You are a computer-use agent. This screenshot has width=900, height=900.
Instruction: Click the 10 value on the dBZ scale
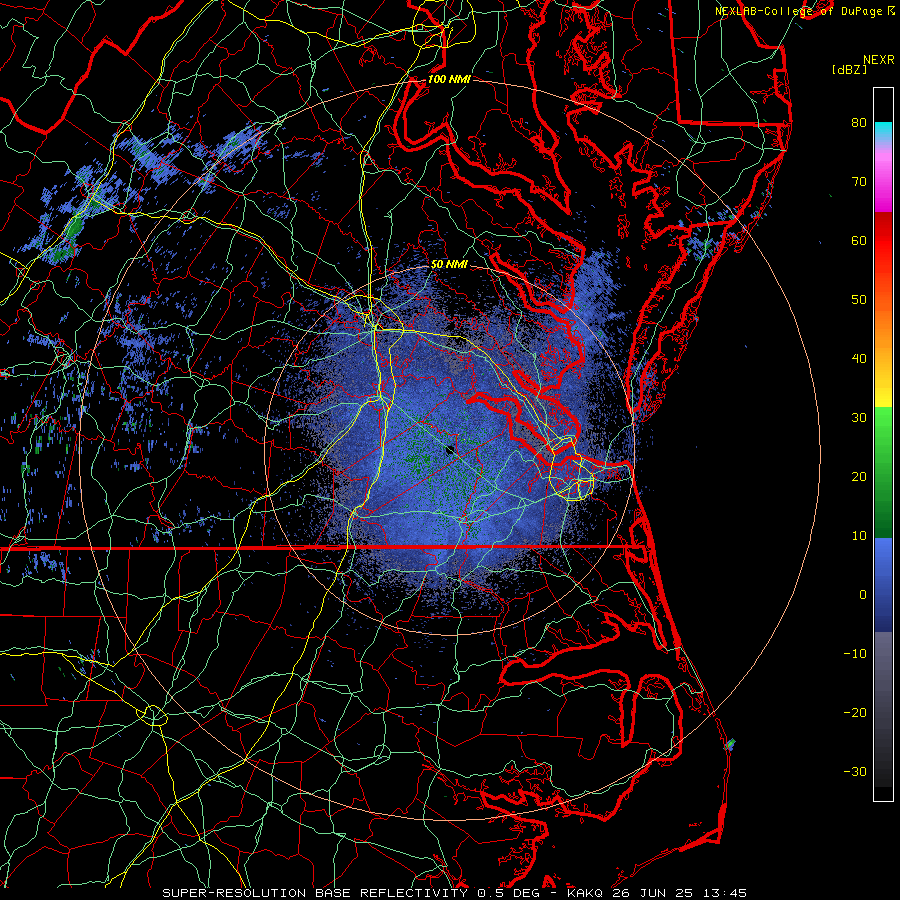tap(859, 536)
